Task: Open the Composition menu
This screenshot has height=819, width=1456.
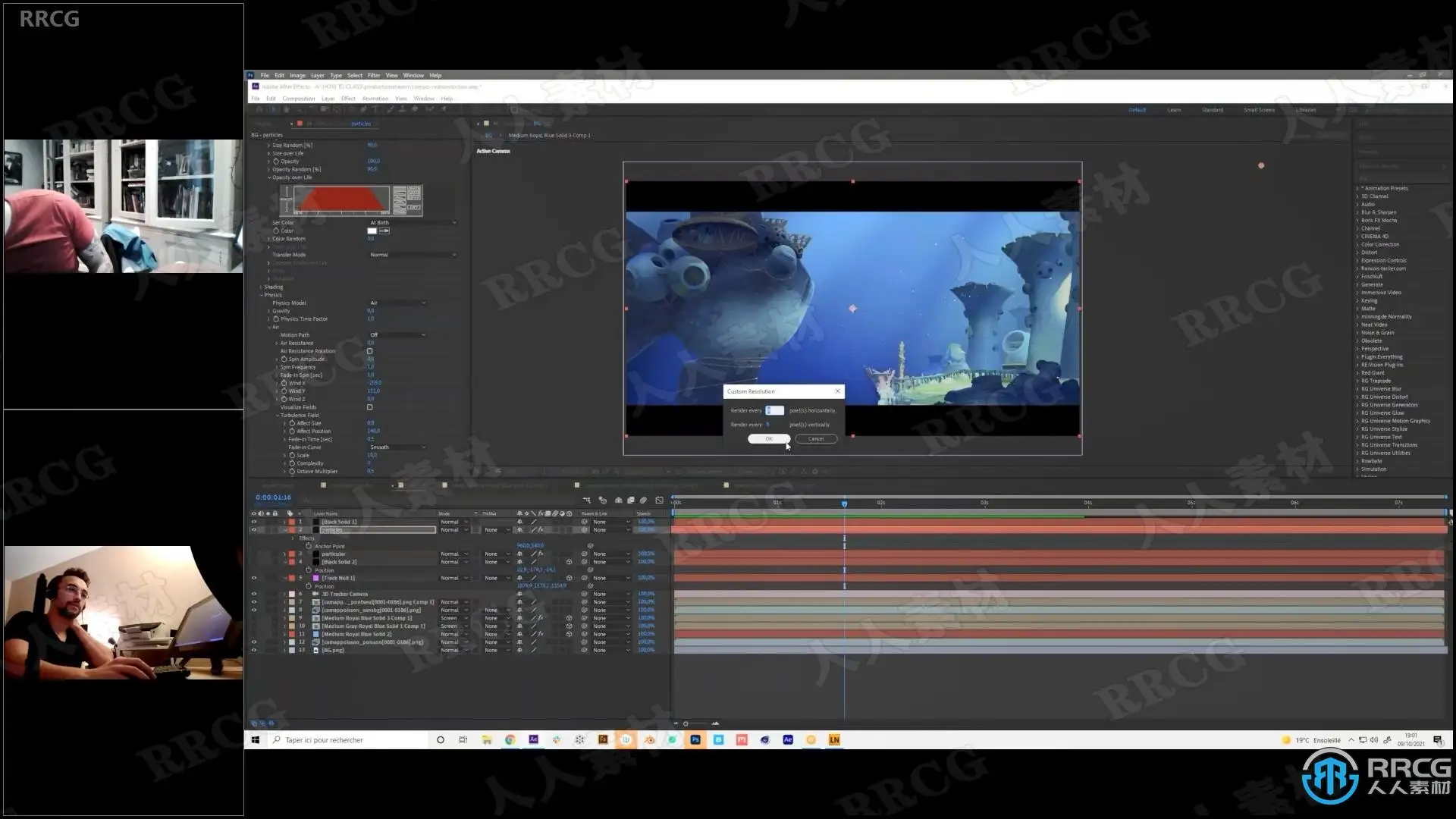Action: (298, 99)
